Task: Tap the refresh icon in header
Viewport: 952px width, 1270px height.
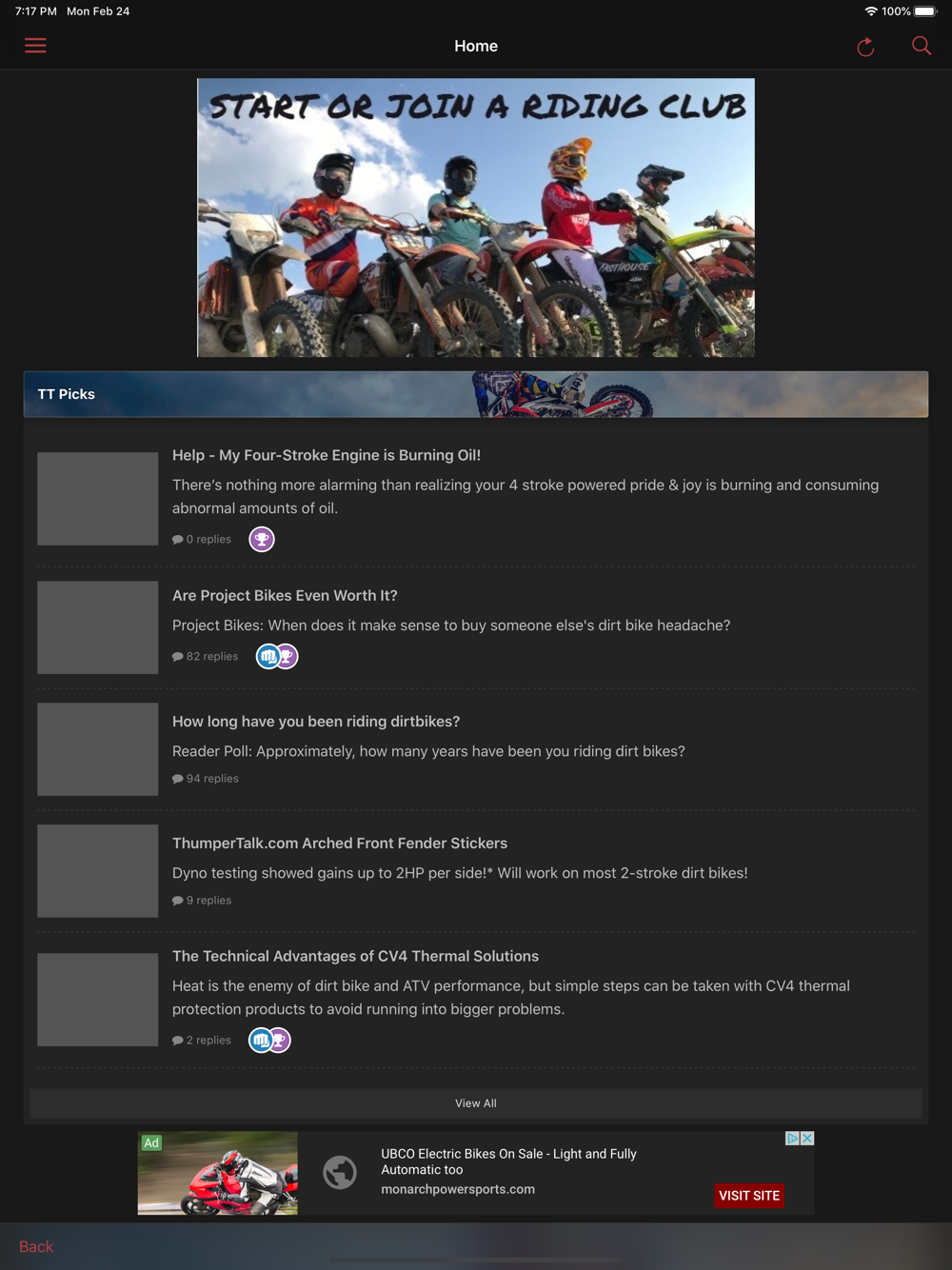Action: pos(865,47)
